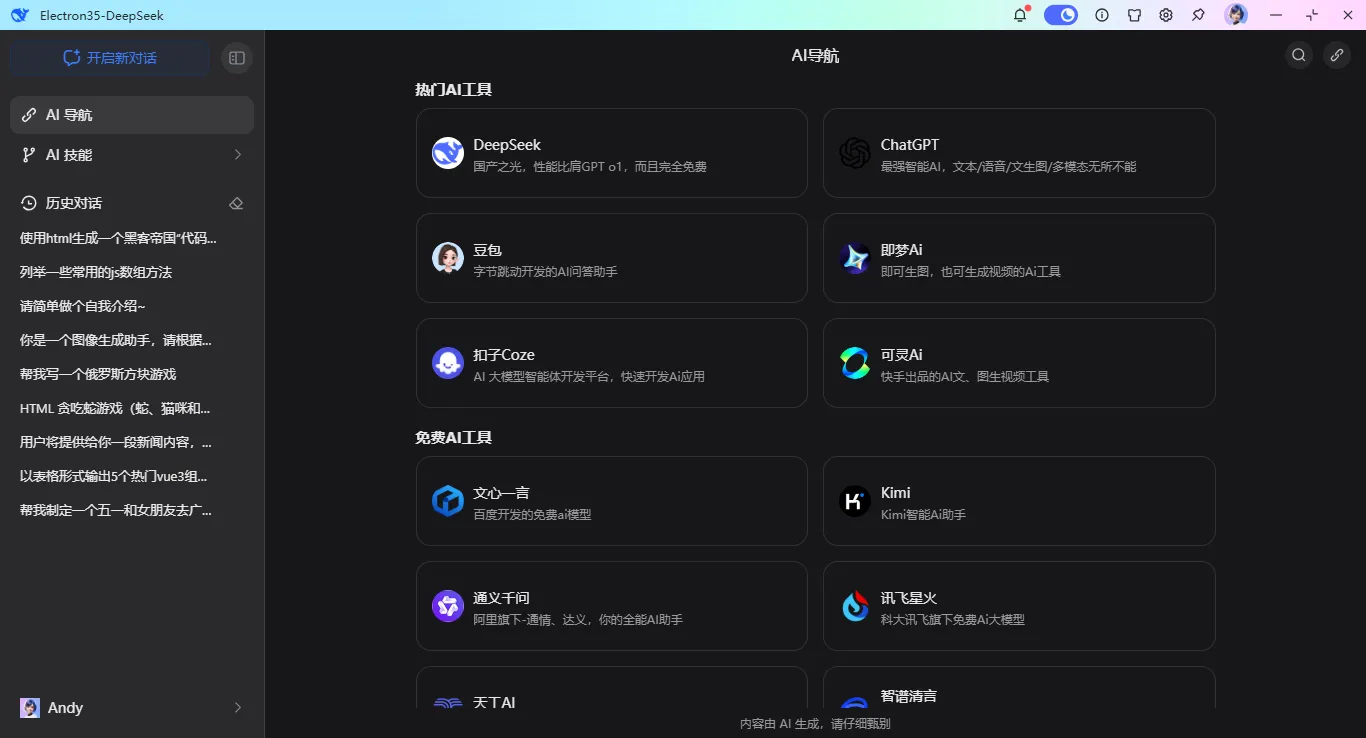Click the user avatar in the title bar
1366x738 pixels.
(x=1236, y=15)
